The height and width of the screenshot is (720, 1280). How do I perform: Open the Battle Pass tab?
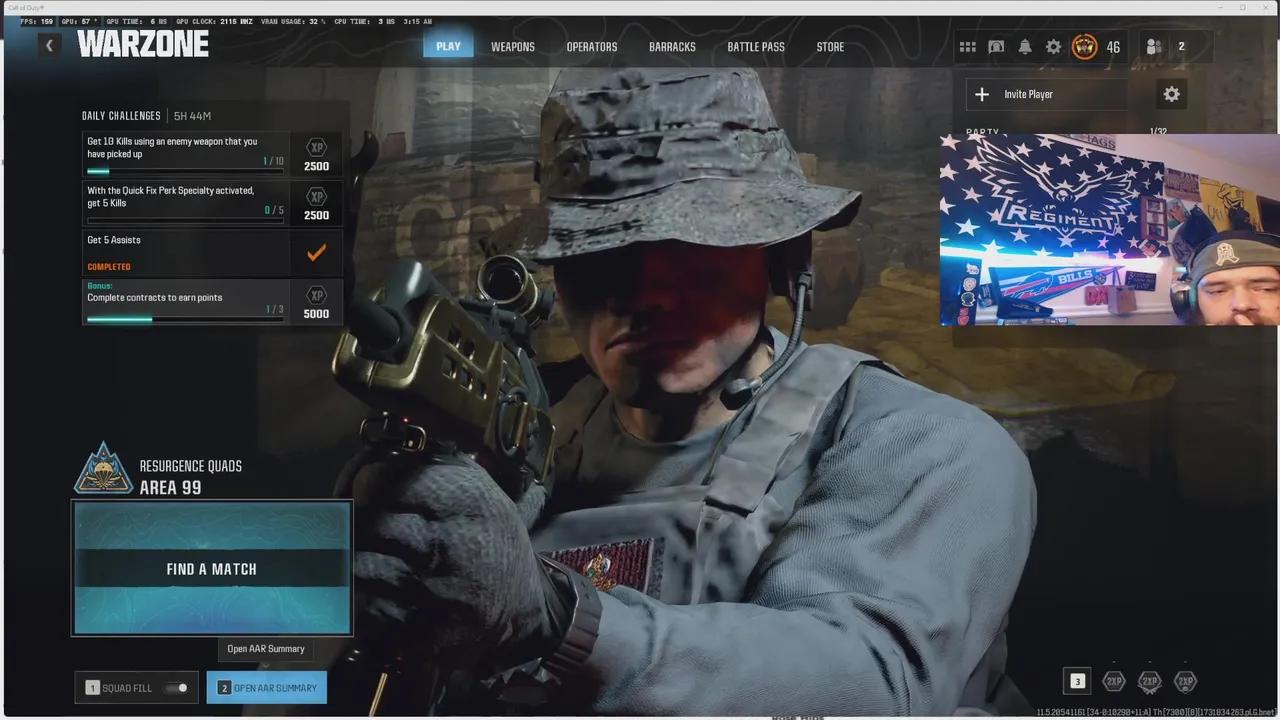click(x=756, y=47)
